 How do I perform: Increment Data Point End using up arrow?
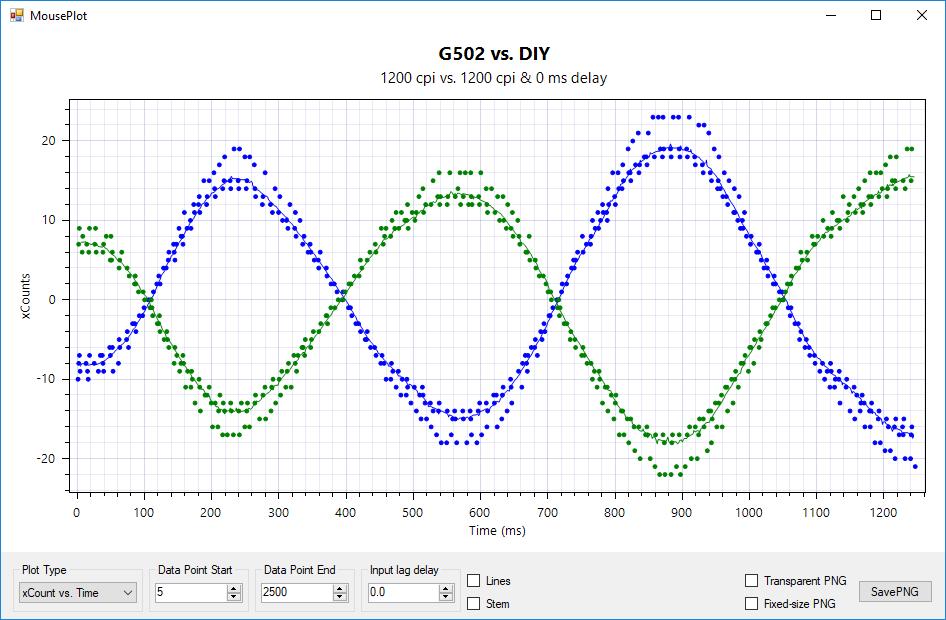tap(341, 589)
